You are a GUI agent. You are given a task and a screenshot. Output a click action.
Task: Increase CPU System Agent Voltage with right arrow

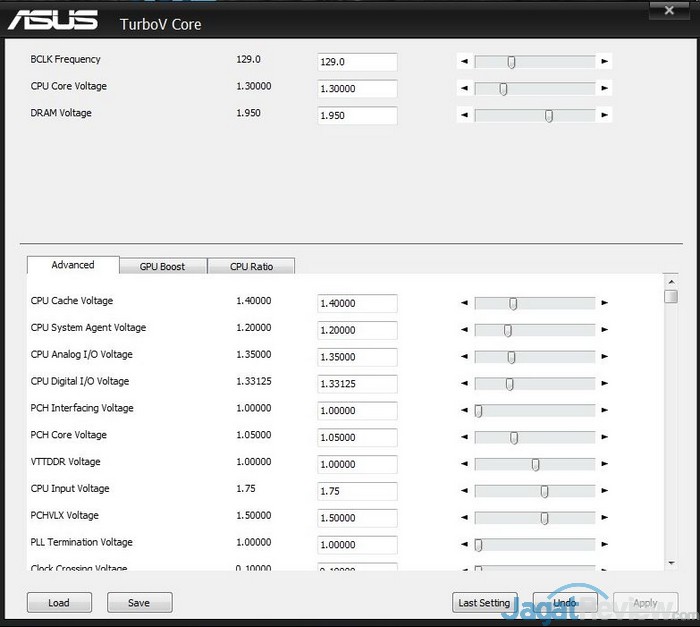(604, 330)
